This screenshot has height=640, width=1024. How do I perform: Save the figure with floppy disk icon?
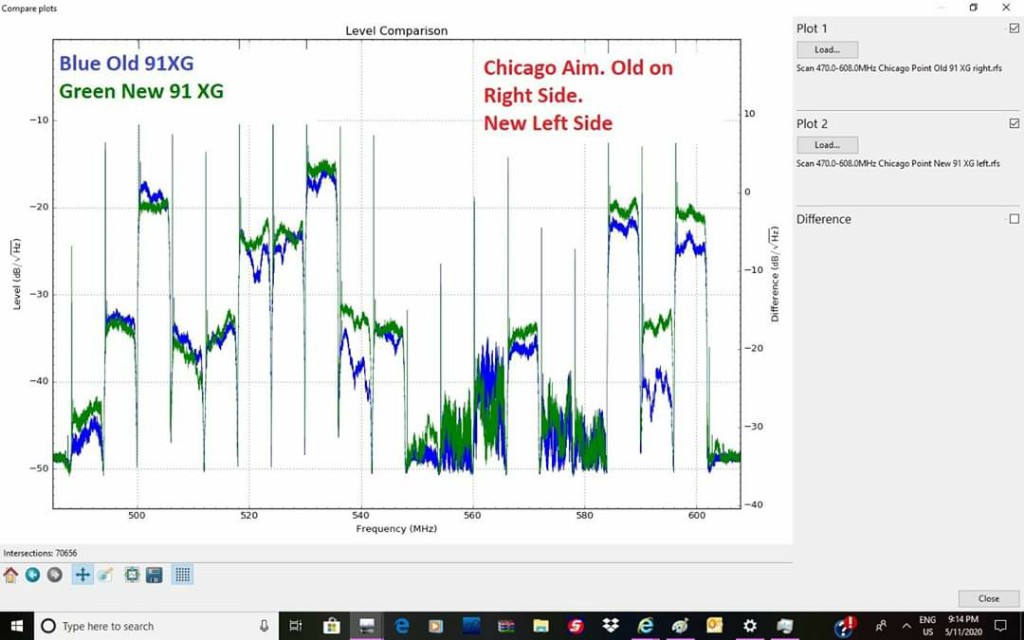(154, 575)
